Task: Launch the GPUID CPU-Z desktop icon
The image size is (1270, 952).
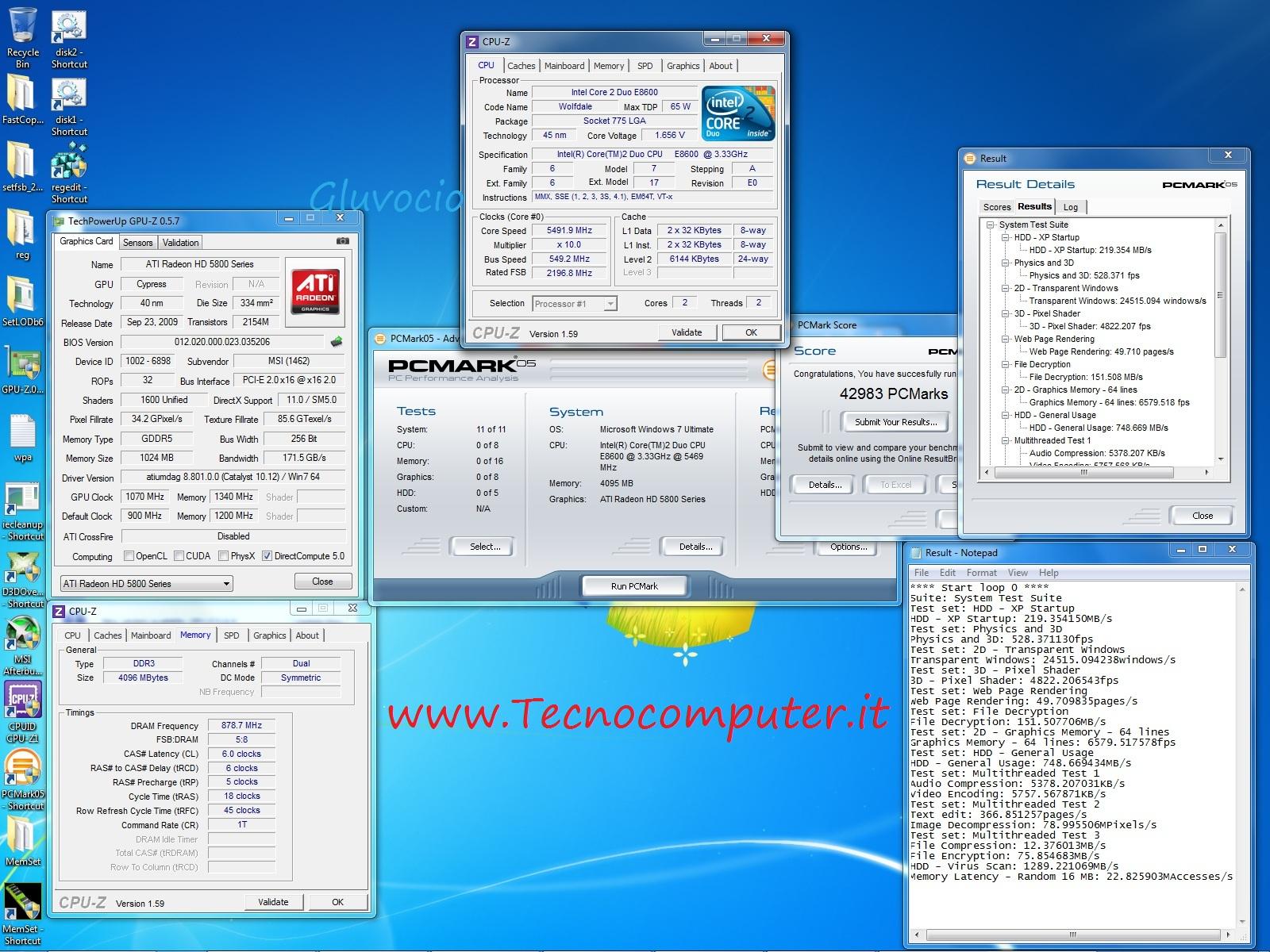Action: coord(22,712)
